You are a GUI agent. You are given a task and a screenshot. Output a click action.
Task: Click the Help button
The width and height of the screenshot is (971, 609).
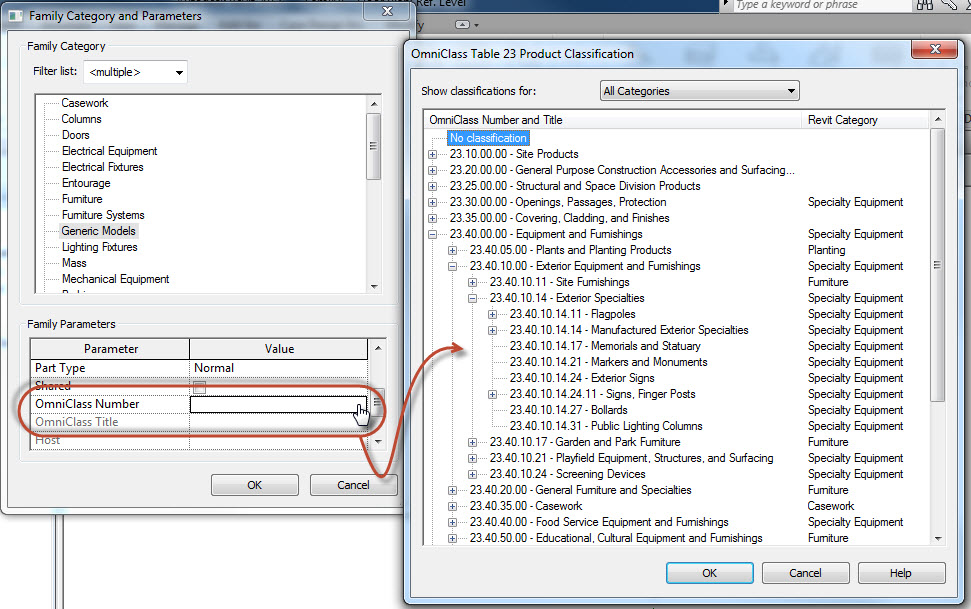(x=901, y=572)
